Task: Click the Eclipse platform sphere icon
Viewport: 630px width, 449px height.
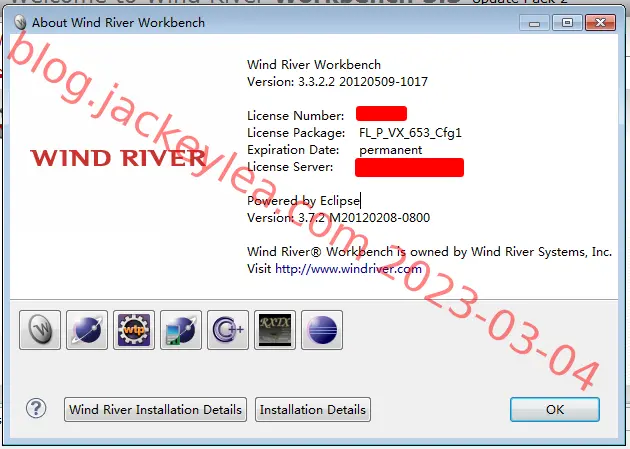Action: [322, 330]
